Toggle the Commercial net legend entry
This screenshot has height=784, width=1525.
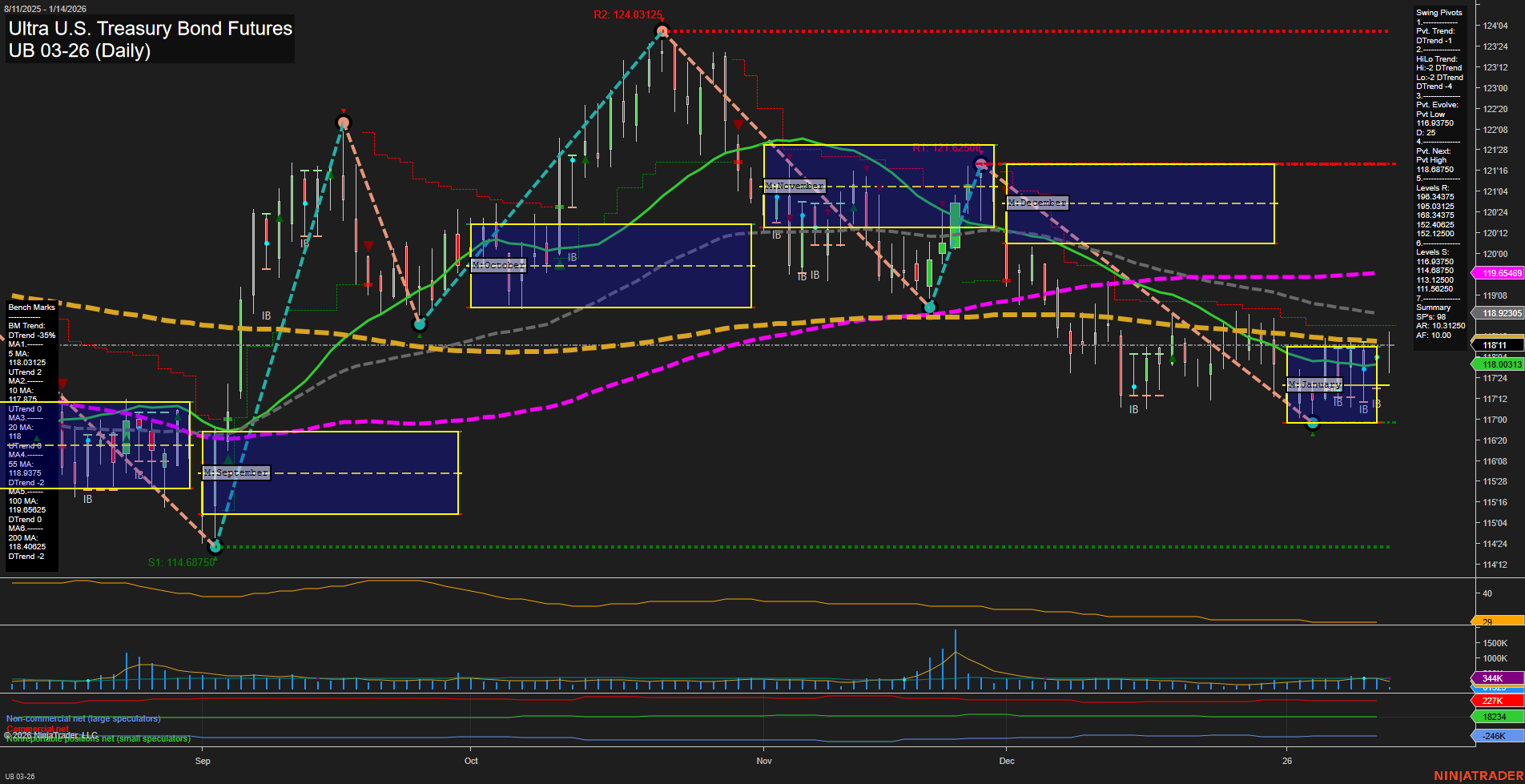pos(35,729)
